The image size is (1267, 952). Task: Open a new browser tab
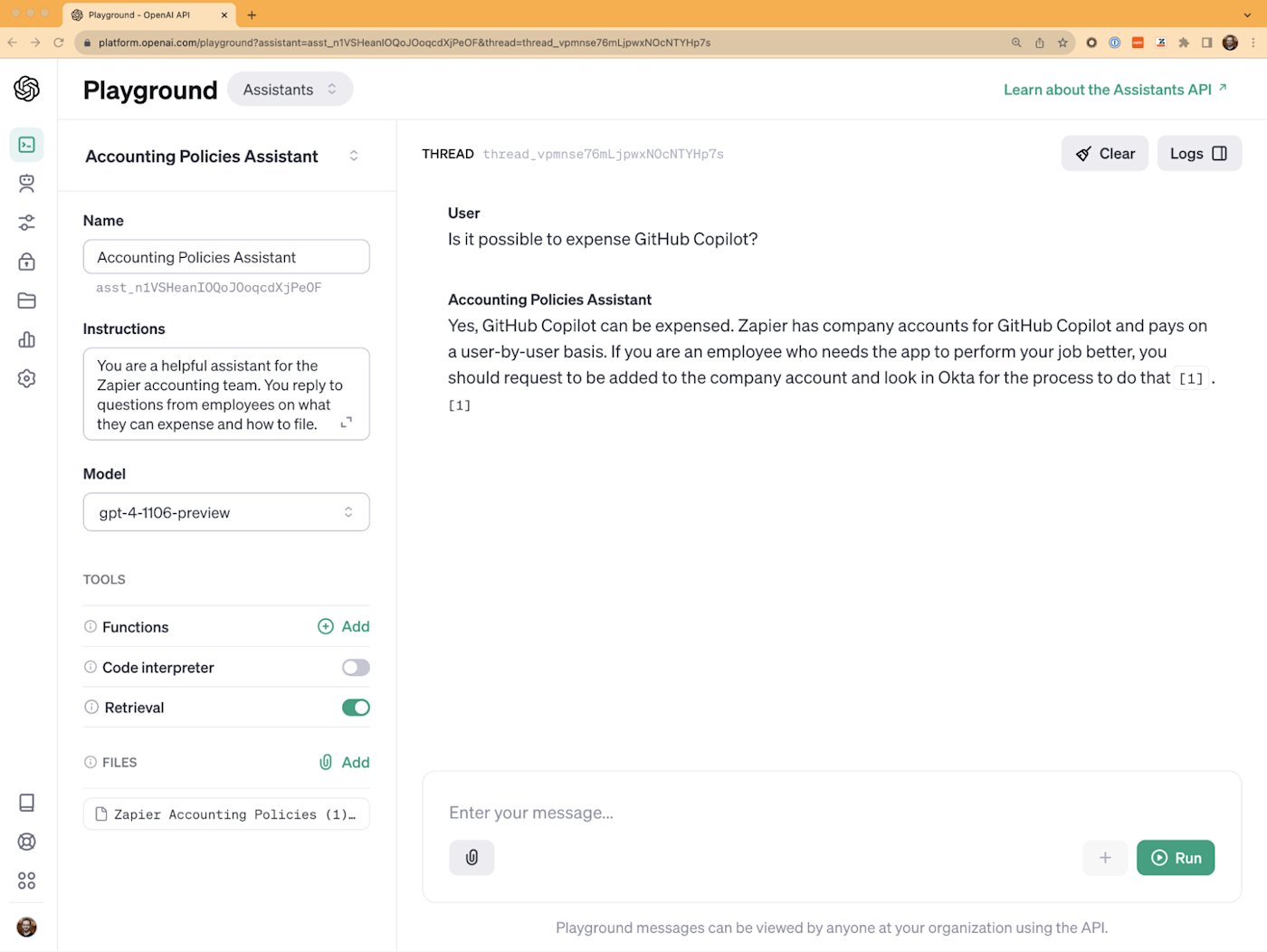tap(252, 14)
